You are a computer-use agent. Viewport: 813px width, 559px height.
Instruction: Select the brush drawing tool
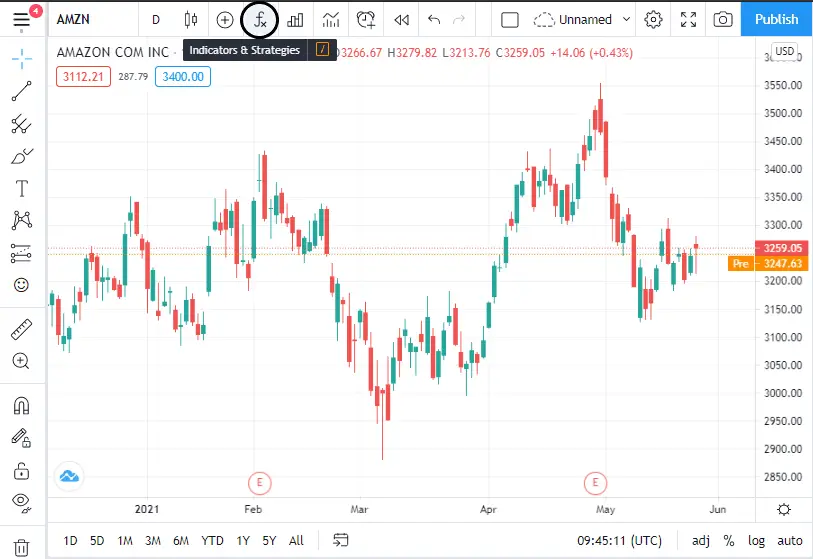click(22, 156)
